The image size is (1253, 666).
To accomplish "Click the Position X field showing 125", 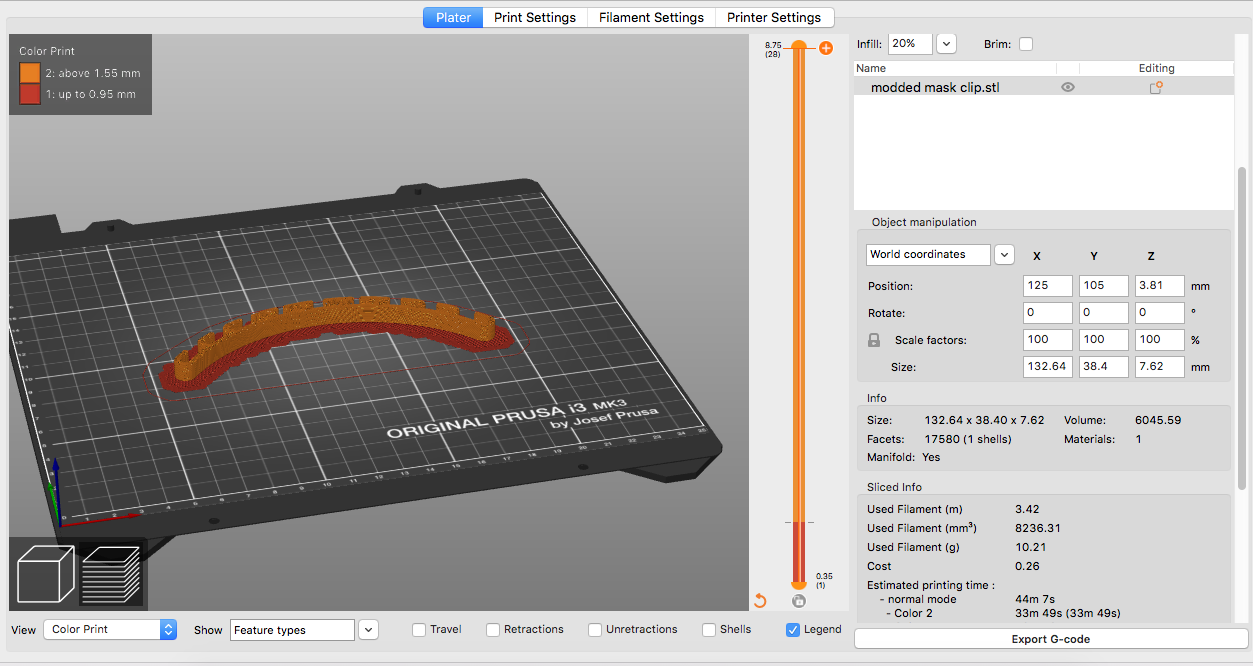I will tap(1048, 286).
